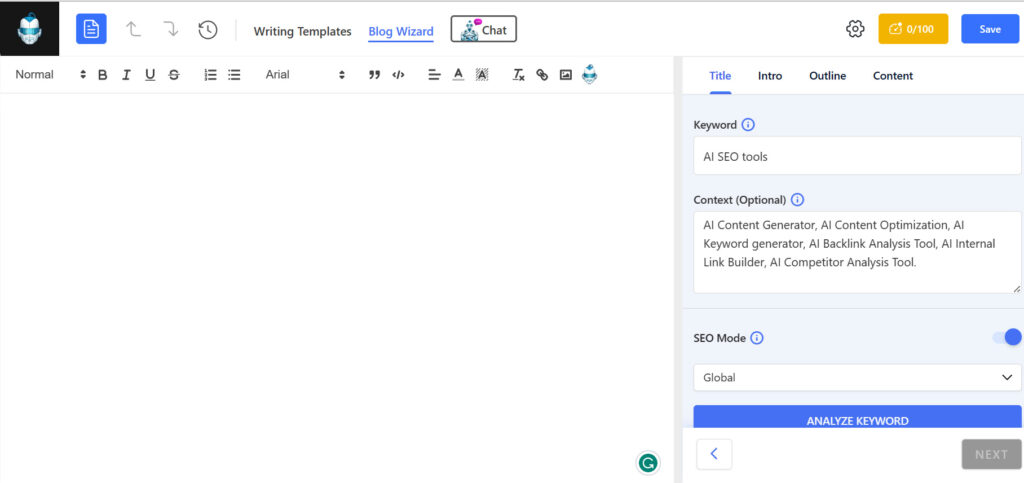Viewport: 1024px width, 483px height.
Task: Click the robot logo icon
Action: 29,29
